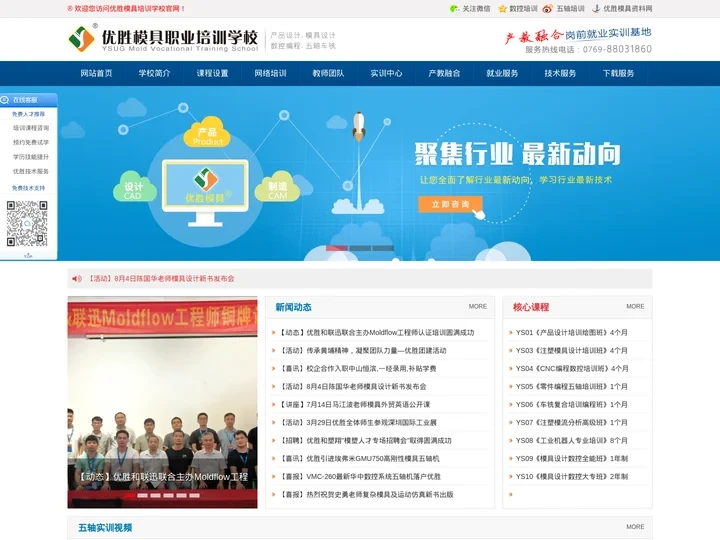Select the second banner slide indicator
Screen dimensions: 720x540
[360, 248]
